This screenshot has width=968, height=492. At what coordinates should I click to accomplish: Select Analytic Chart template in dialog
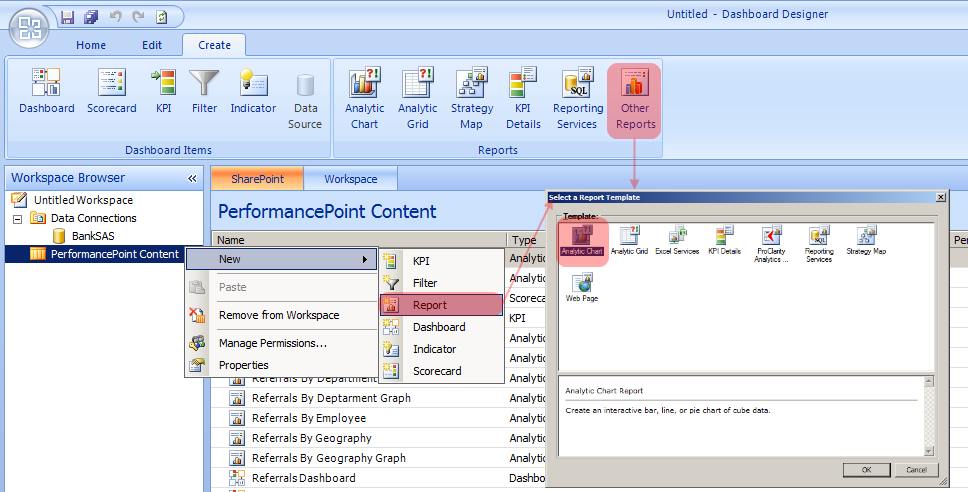[x=582, y=241]
